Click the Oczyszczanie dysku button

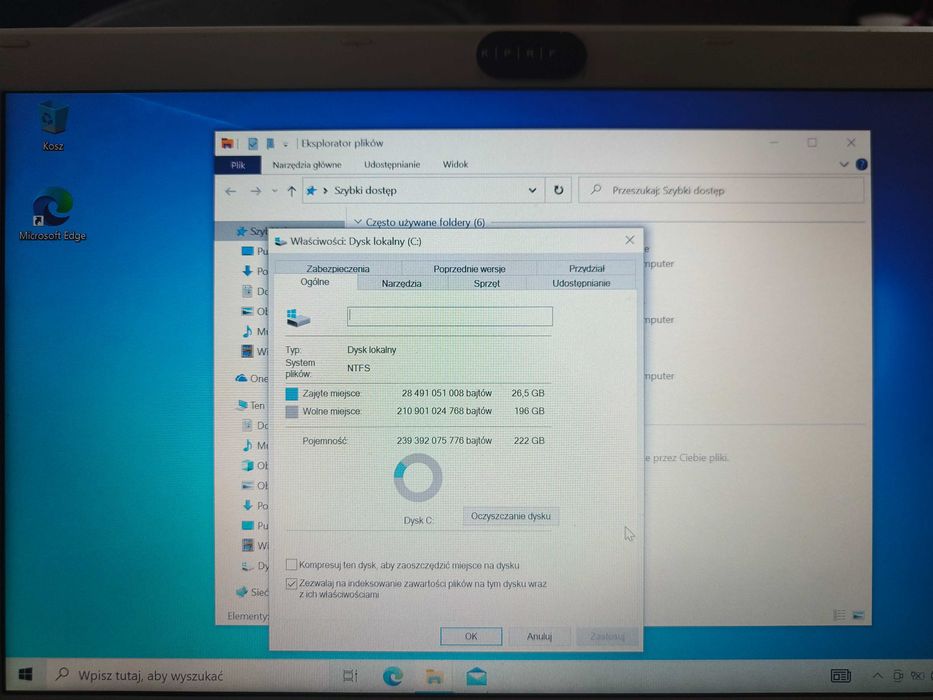[x=511, y=516]
